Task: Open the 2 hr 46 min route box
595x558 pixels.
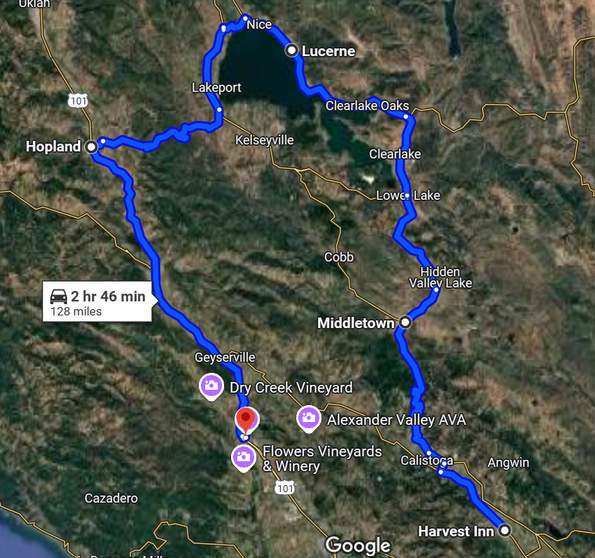Action: tap(99, 302)
